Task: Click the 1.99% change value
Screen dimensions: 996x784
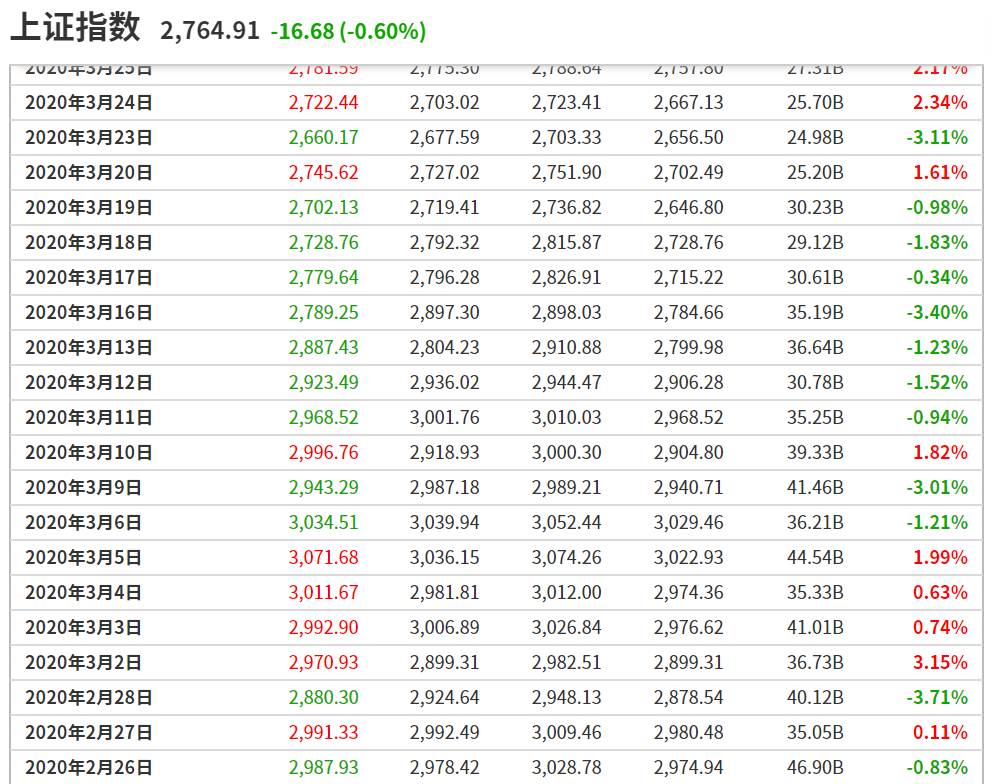Action: [940, 557]
